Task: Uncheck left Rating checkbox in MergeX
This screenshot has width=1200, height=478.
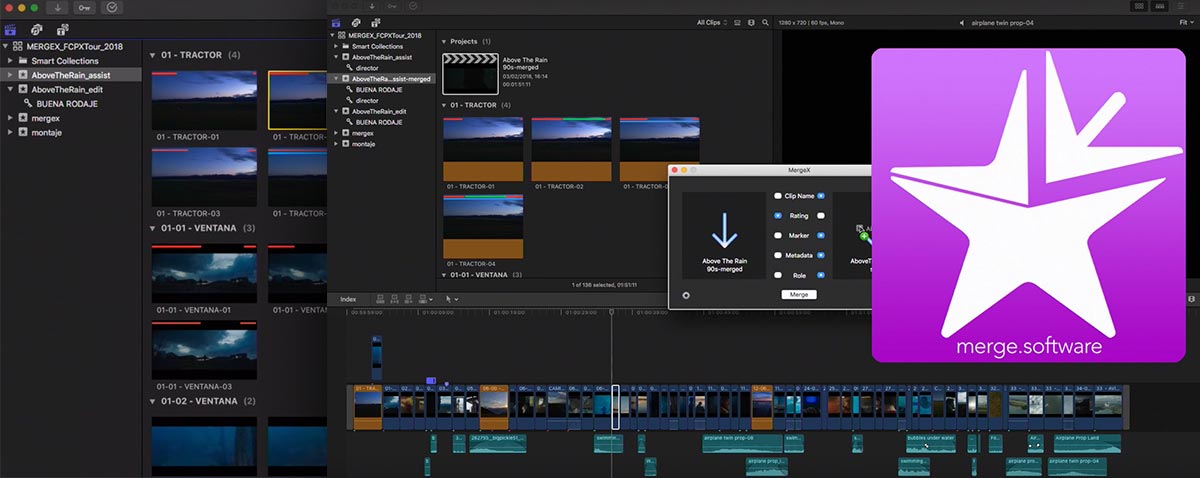Action: (778, 215)
